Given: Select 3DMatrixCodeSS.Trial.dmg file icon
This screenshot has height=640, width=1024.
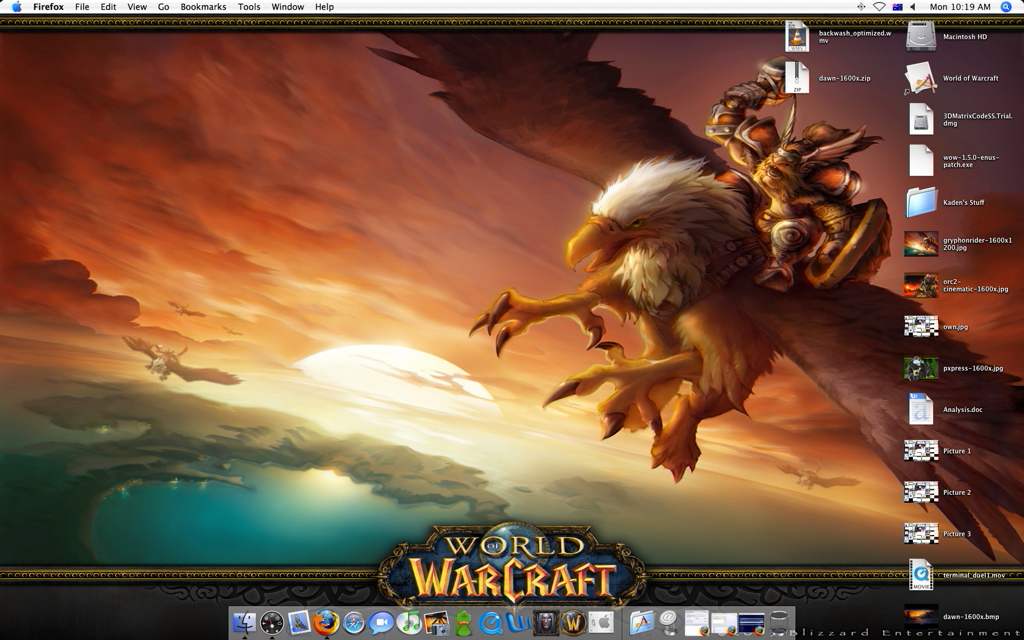Looking at the screenshot, I should 921,119.
